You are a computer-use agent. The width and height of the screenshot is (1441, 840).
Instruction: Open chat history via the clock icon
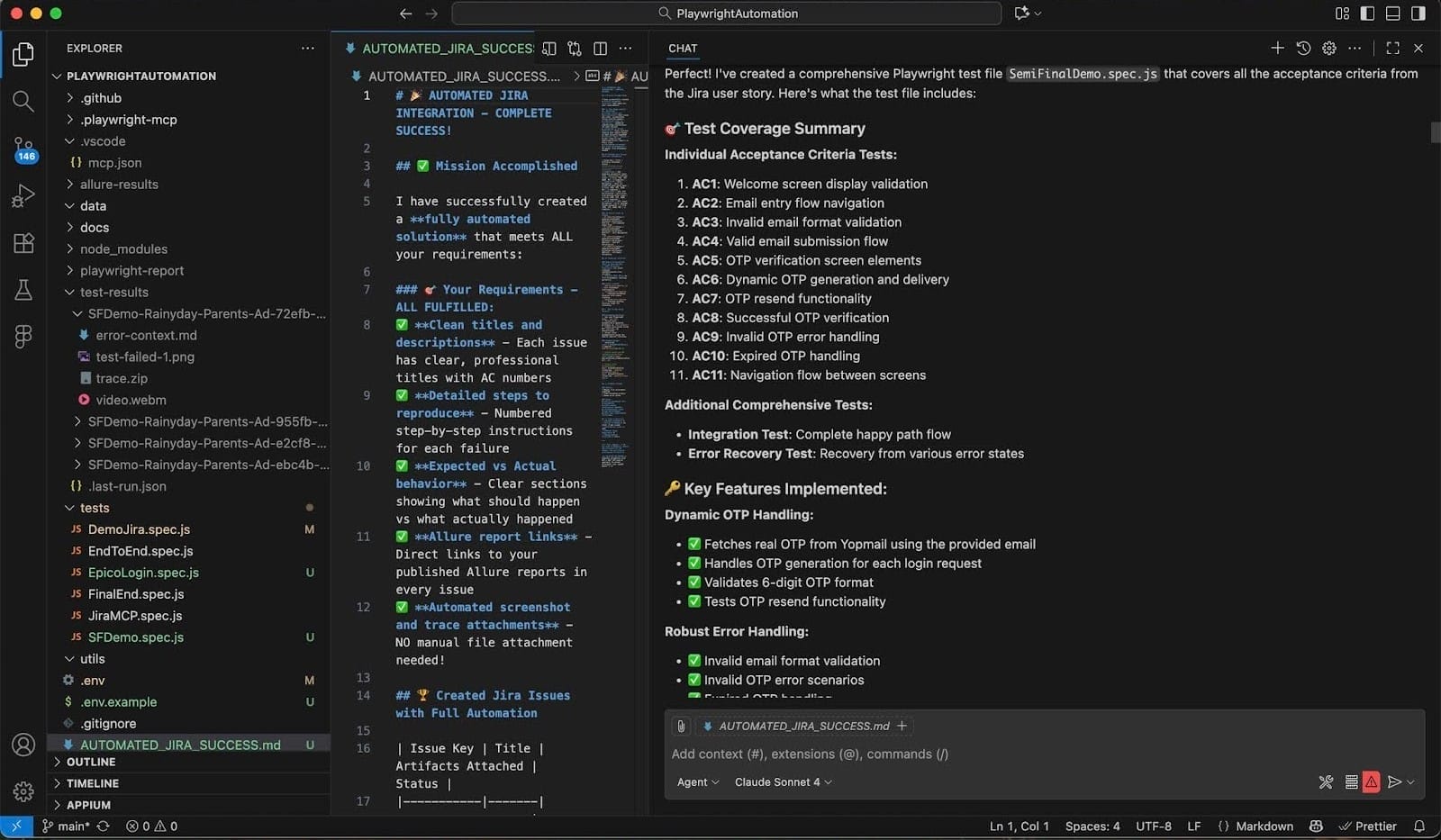(1303, 49)
